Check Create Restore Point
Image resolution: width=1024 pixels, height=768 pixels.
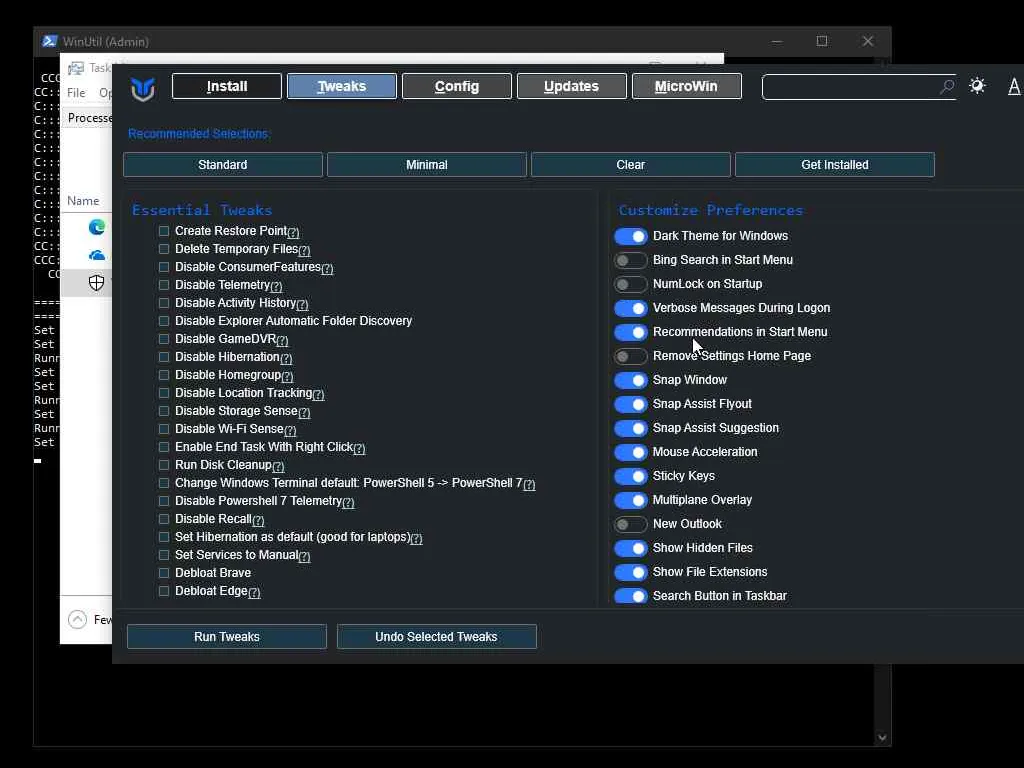pos(164,231)
